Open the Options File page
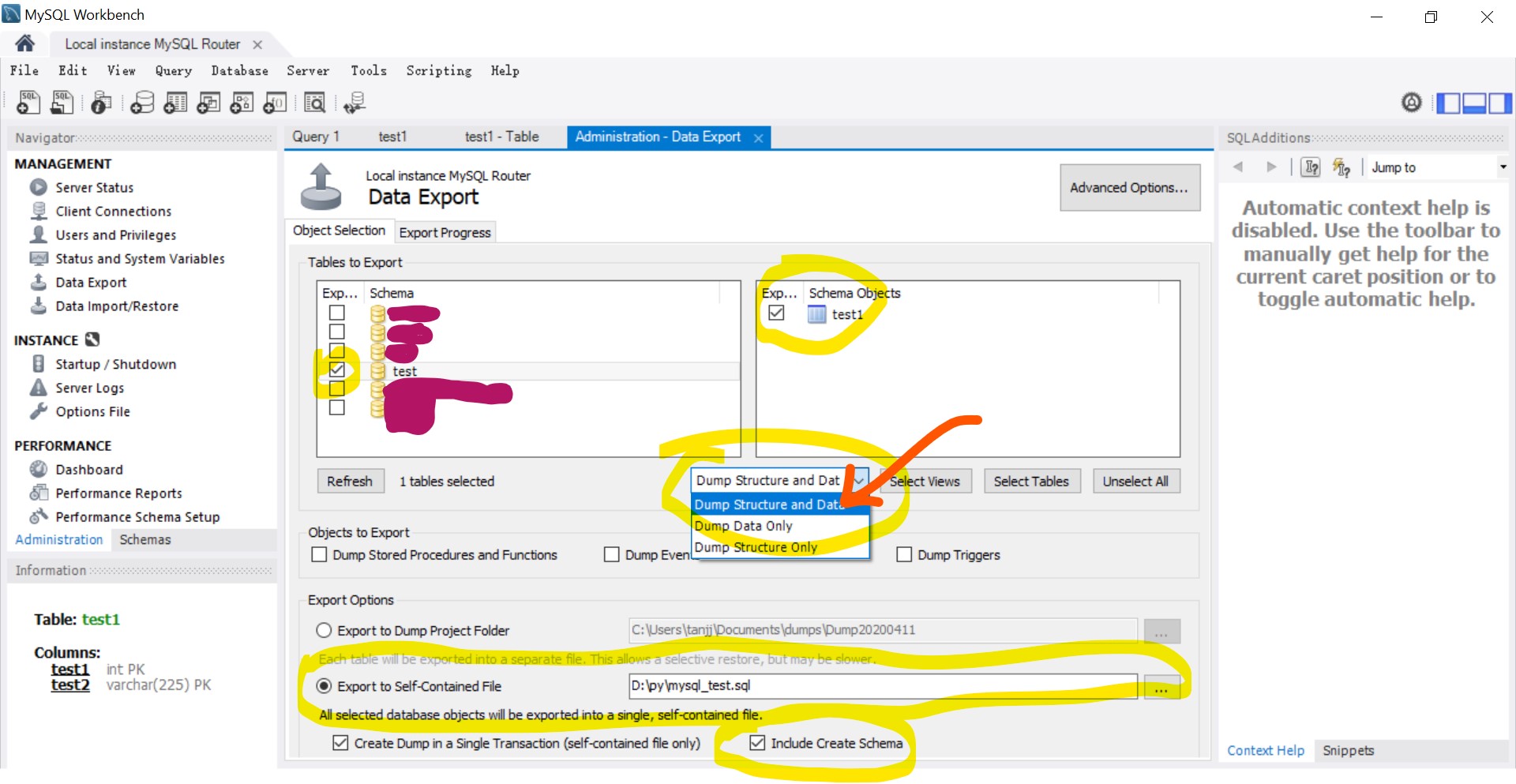 (92, 411)
